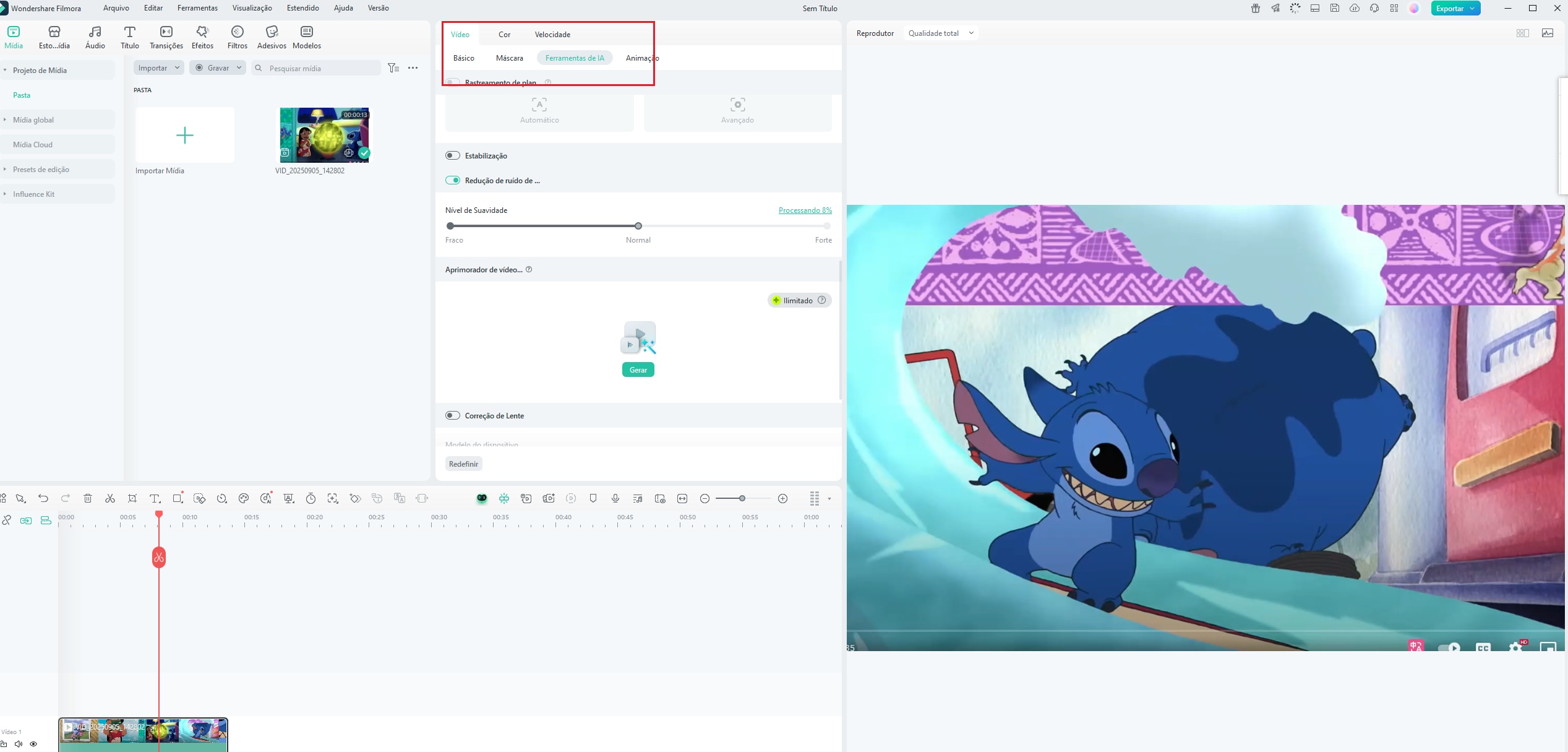Open the Transições library icon
The height and width of the screenshot is (752, 1568).
click(x=166, y=37)
